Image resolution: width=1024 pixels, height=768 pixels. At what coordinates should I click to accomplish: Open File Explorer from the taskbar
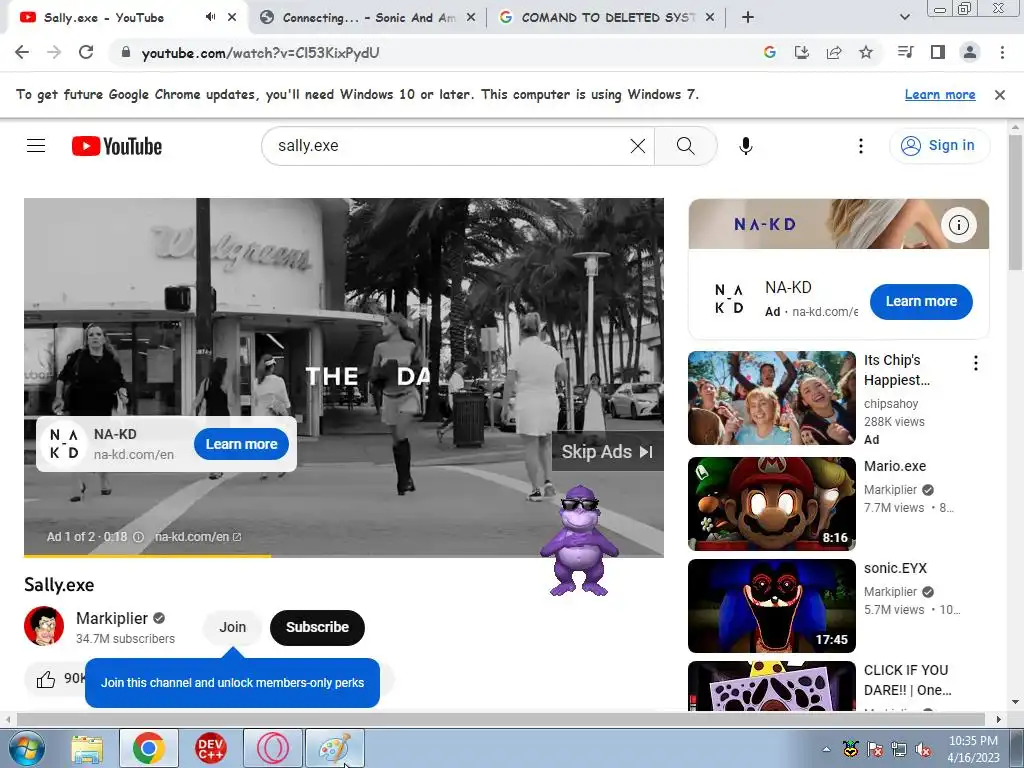[87, 748]
